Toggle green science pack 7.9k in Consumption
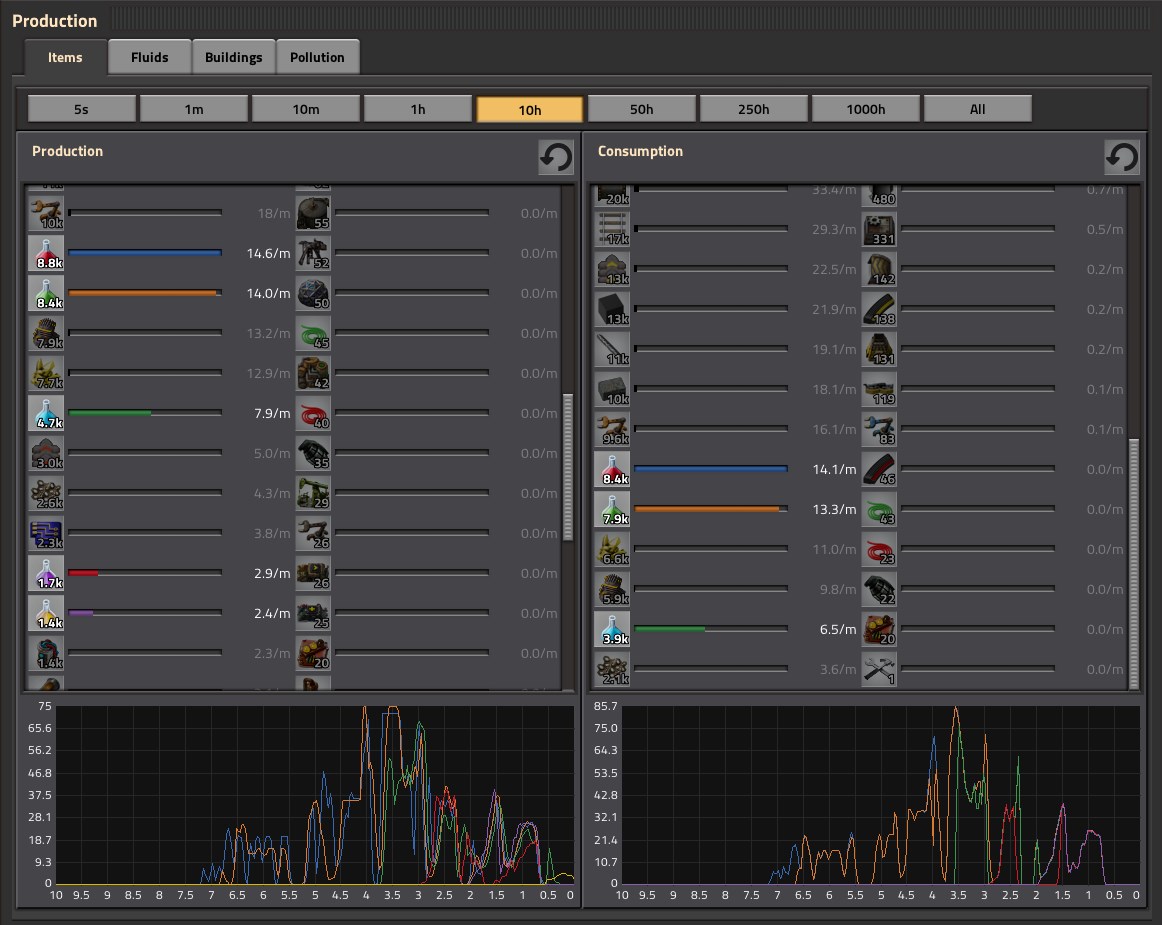1162x925 pixels. (x=612, y=510)
